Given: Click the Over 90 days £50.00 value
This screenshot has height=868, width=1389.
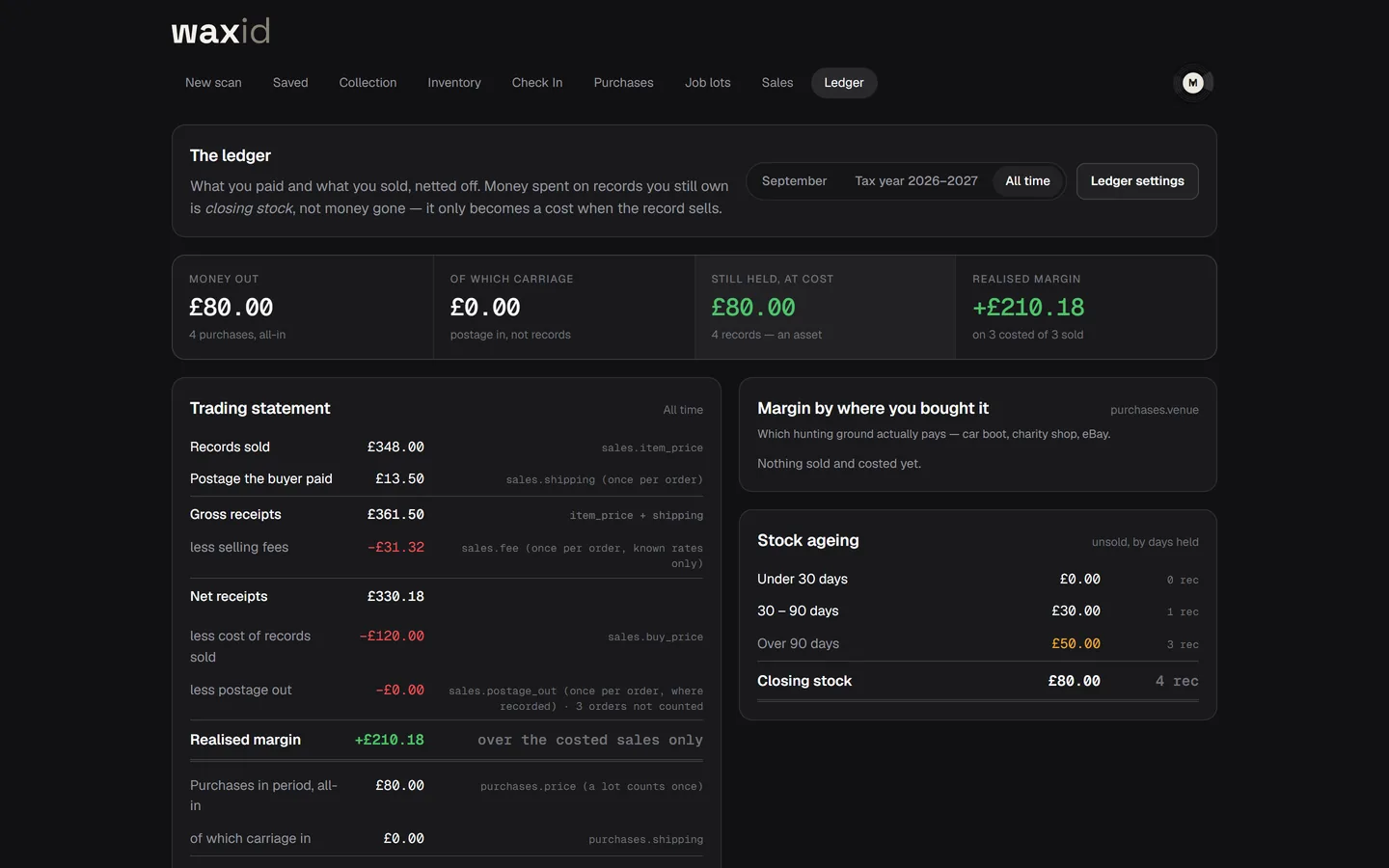Looking at the screenshot, I should tap(1076, 644).
